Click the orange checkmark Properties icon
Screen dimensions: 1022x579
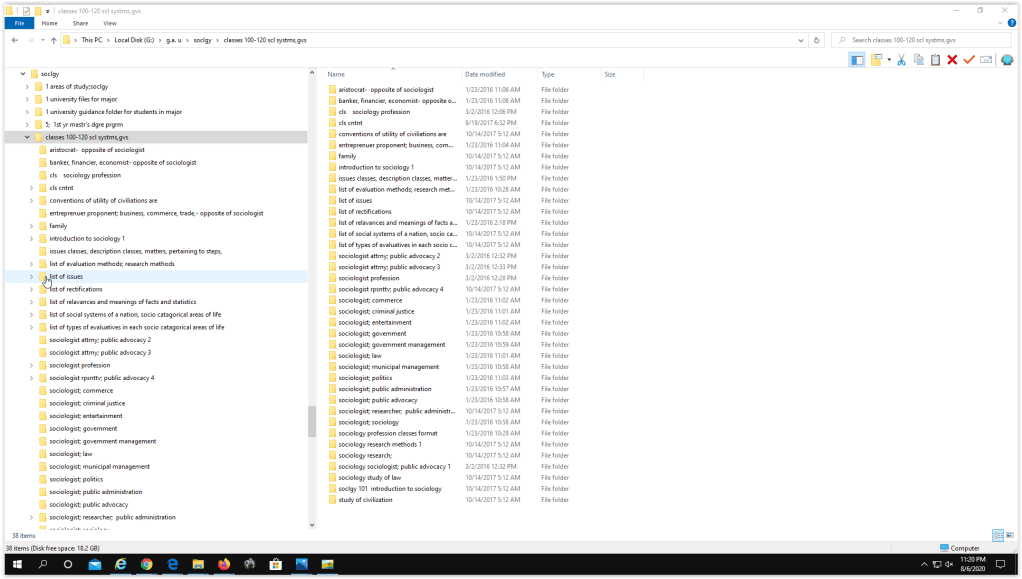(969, 60)
